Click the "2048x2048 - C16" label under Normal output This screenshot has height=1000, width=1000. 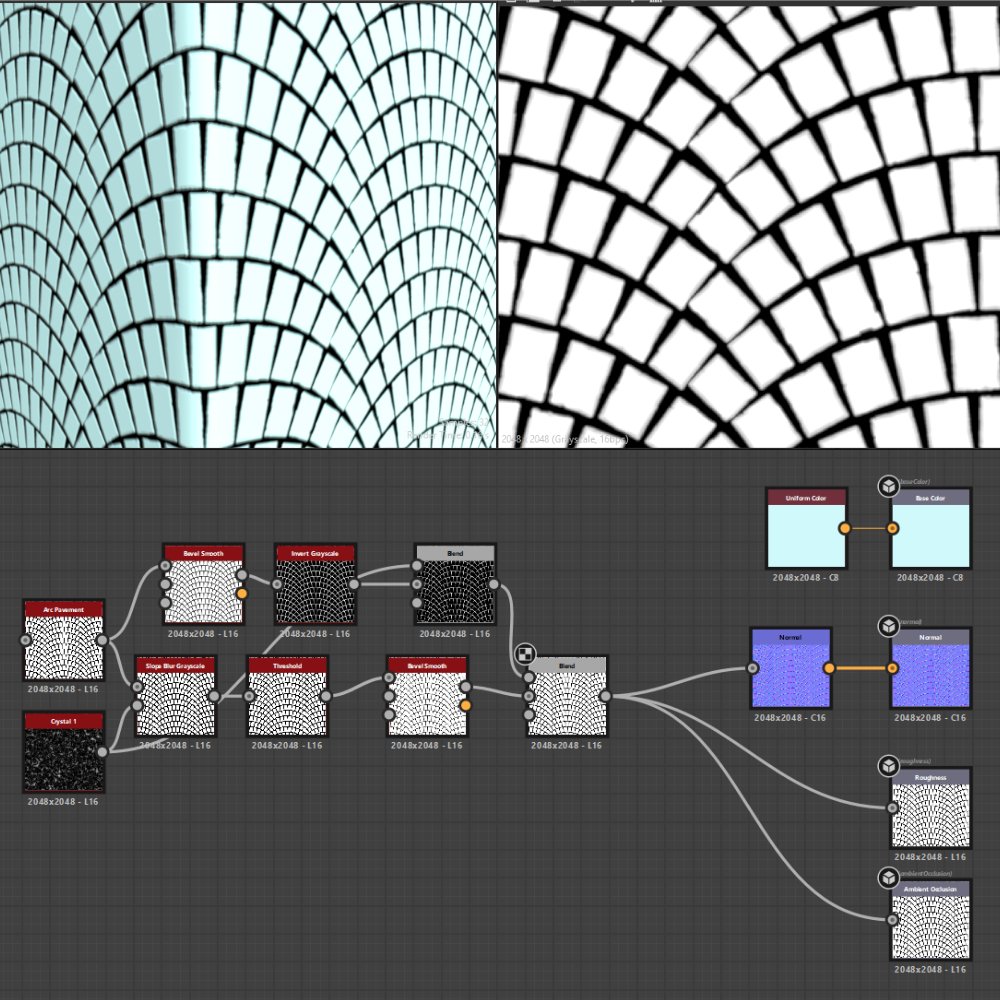point(930,717)
